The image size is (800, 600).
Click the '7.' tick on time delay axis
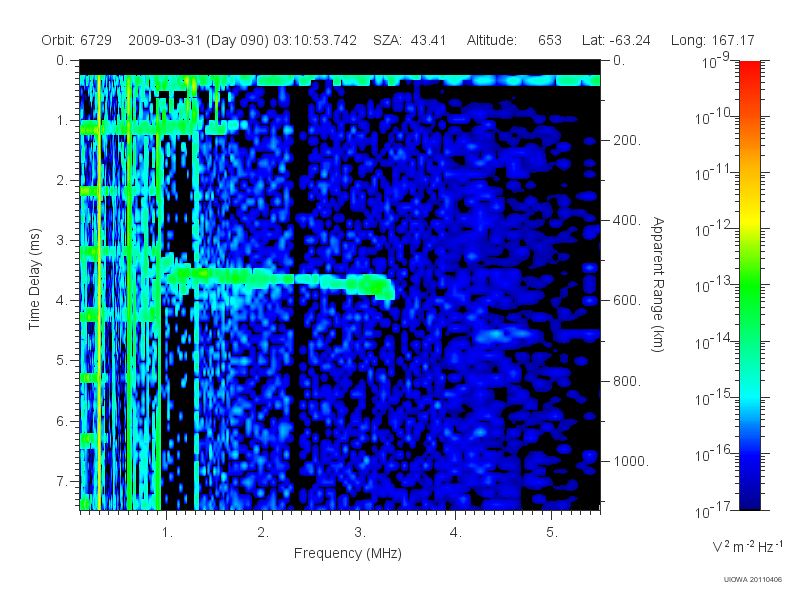(x=62, y=481)
